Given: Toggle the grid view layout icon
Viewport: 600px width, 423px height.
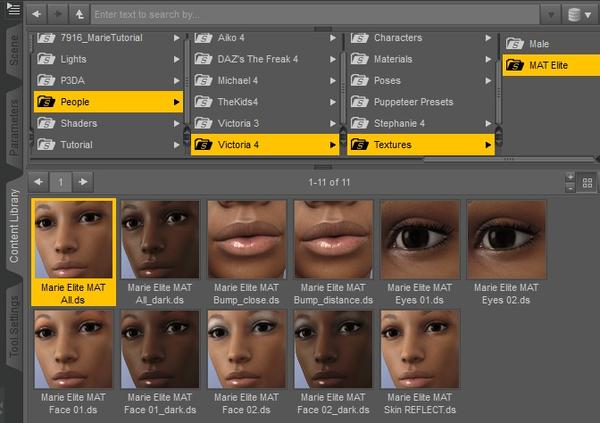Looking at the screenshot, I should click(587, 183).
